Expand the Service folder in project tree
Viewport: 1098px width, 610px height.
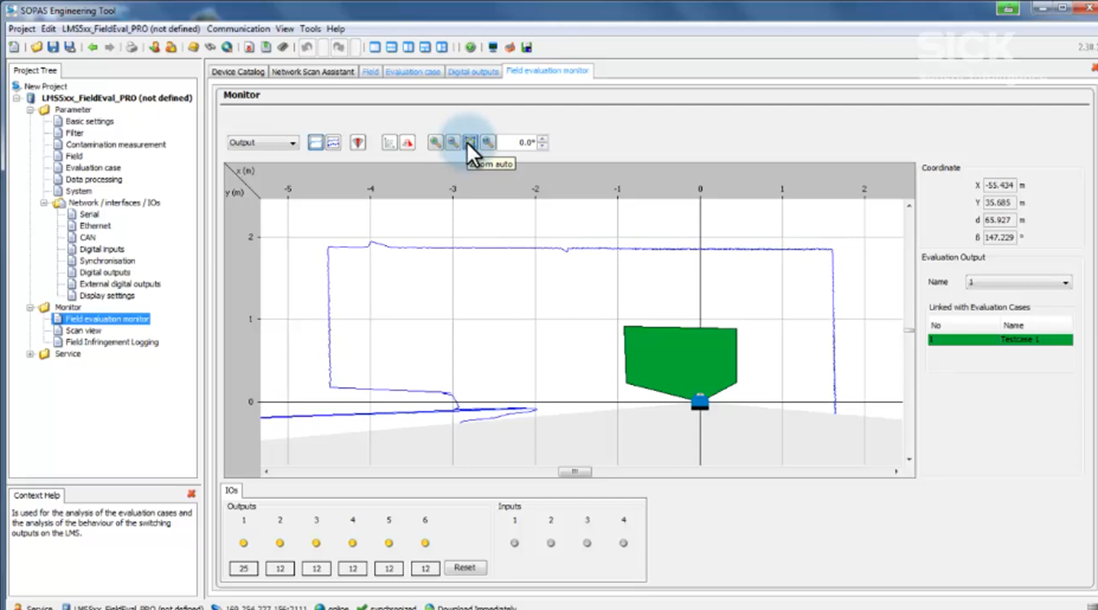point(31,354)
